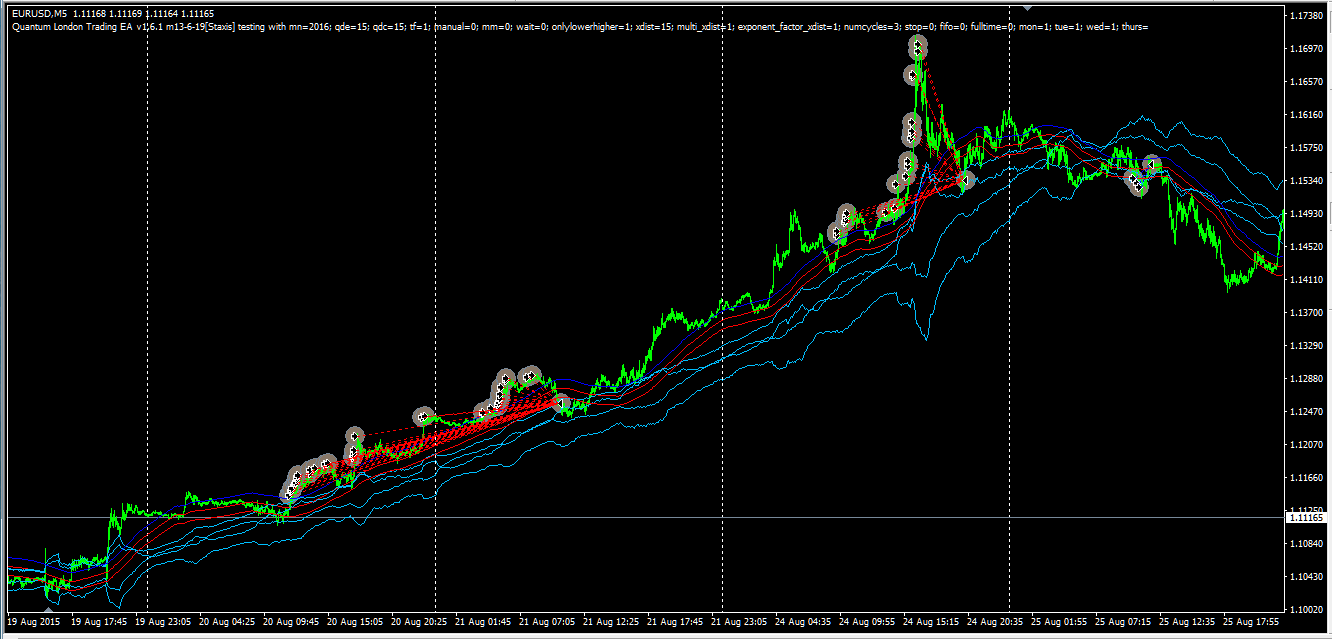
Task: Click price scale label 1.10430
Action: pyautogui.click(x=1306, y=577)
